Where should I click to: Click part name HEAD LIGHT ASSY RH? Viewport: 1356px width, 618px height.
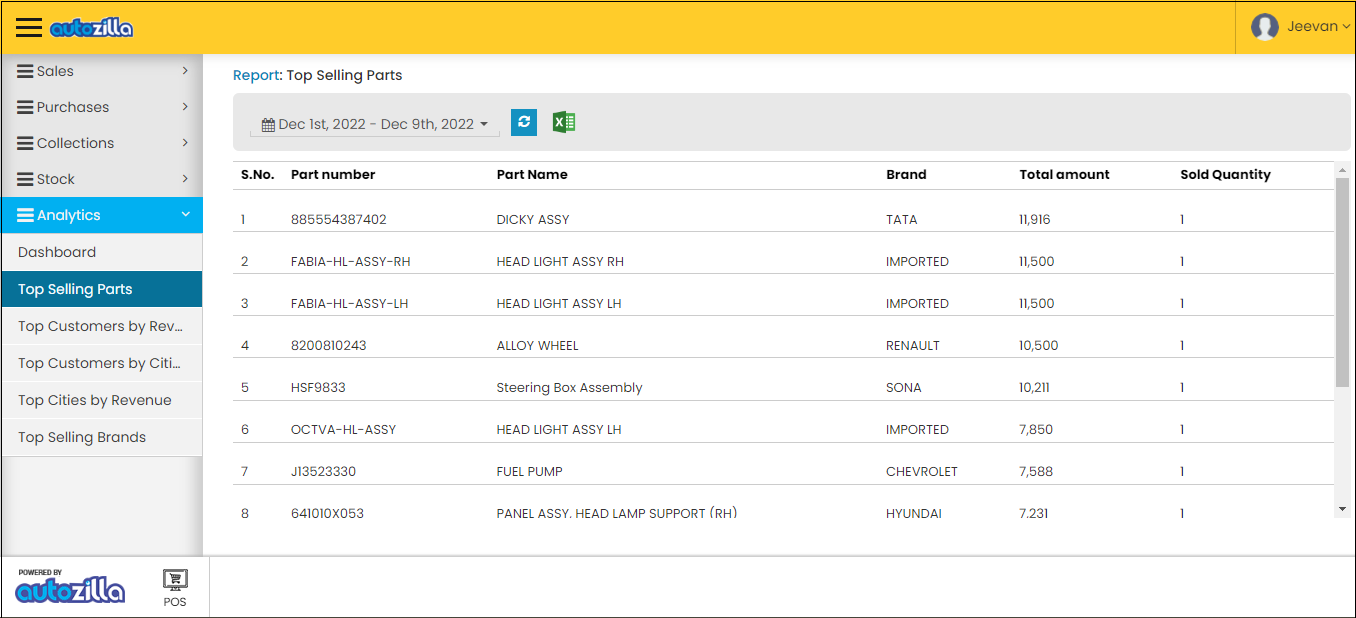click(560, 261)
